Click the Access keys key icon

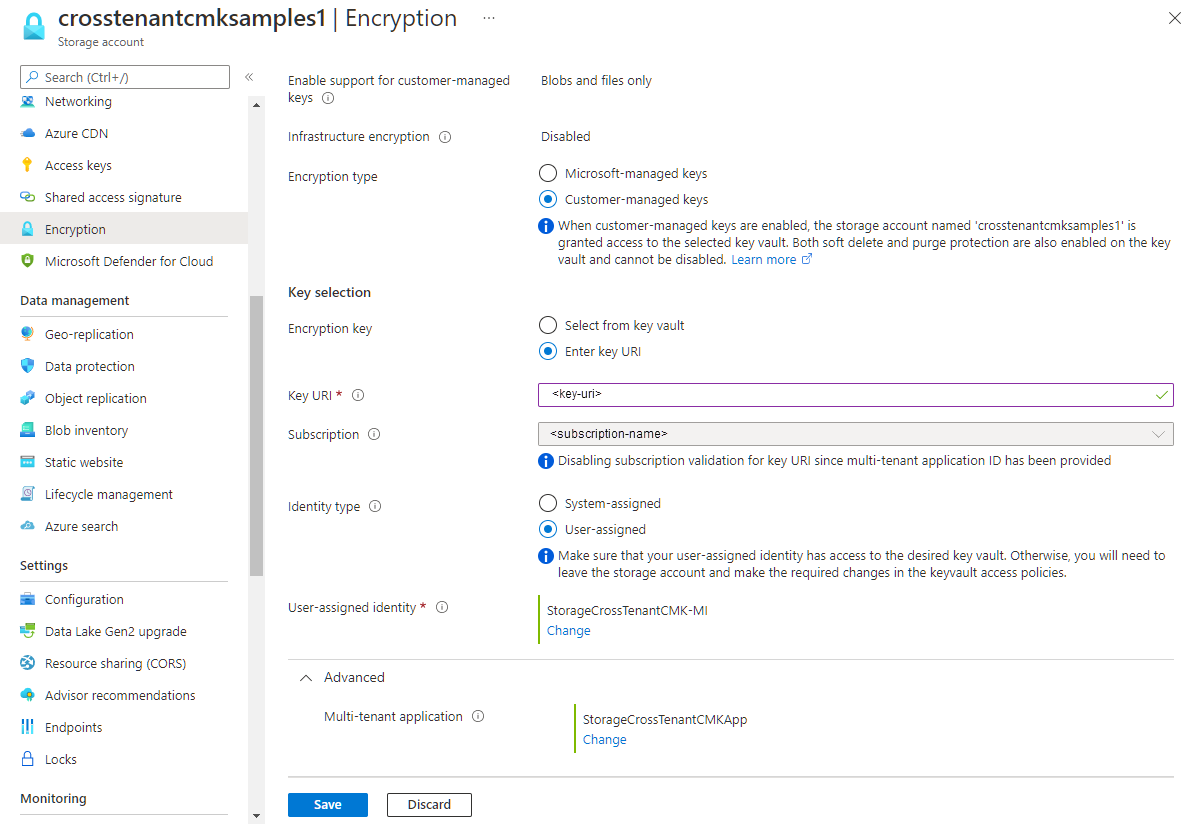(x=27, y=165)
